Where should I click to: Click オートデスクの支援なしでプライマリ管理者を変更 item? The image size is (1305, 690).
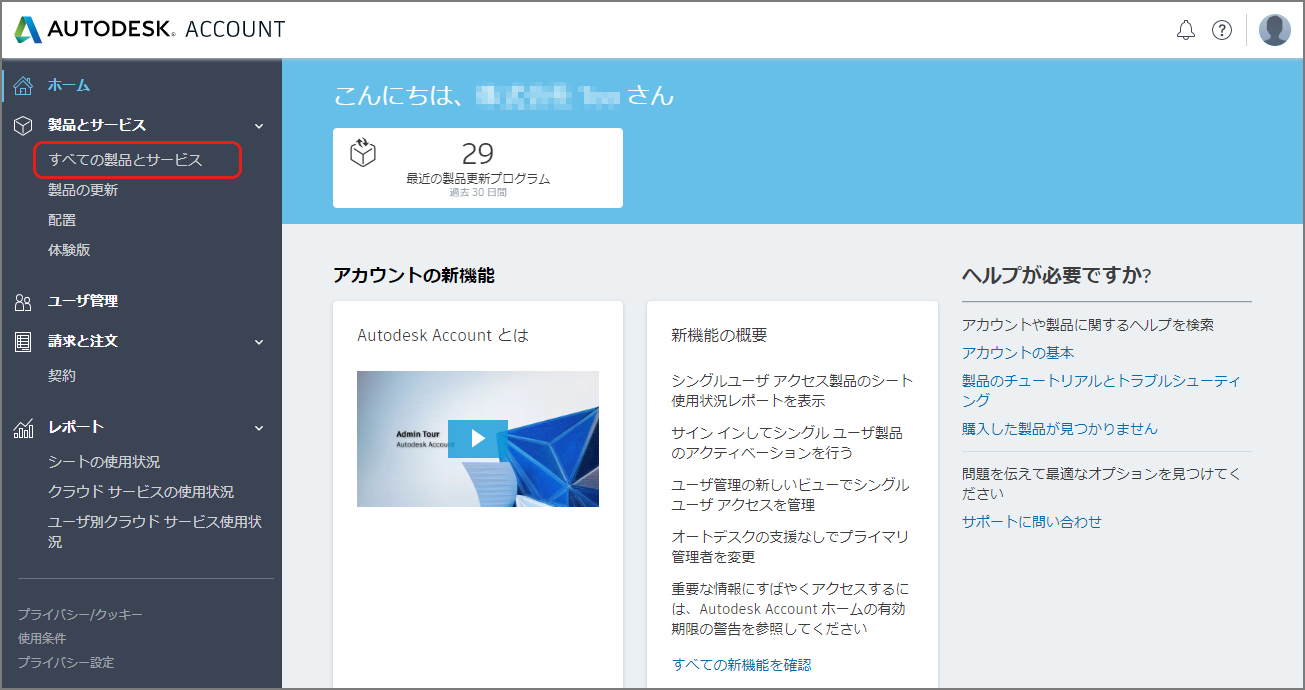tap(790, 546)
